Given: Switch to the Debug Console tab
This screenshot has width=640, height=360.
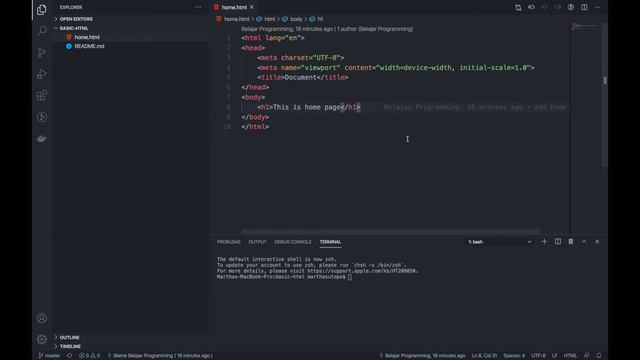Looking at the screenshot, I should (293, 242).
